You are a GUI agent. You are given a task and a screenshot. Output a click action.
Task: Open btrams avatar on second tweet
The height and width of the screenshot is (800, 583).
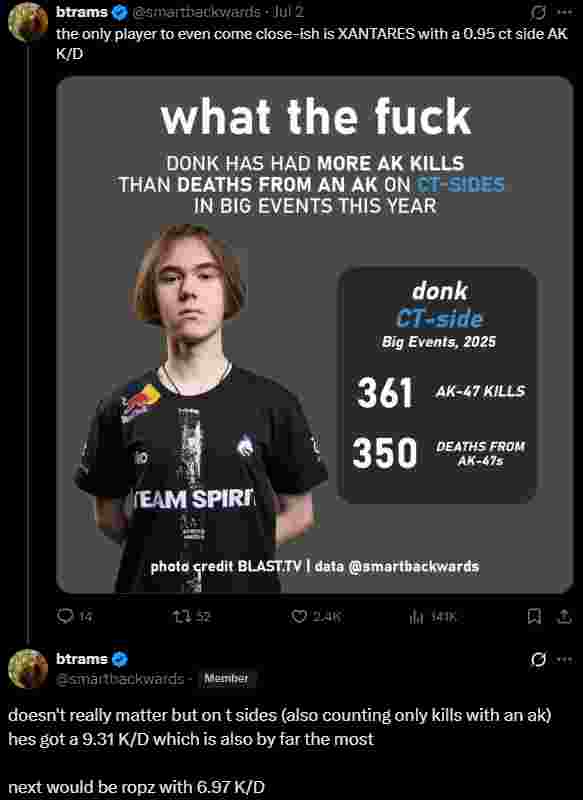[x=28, y=668]
